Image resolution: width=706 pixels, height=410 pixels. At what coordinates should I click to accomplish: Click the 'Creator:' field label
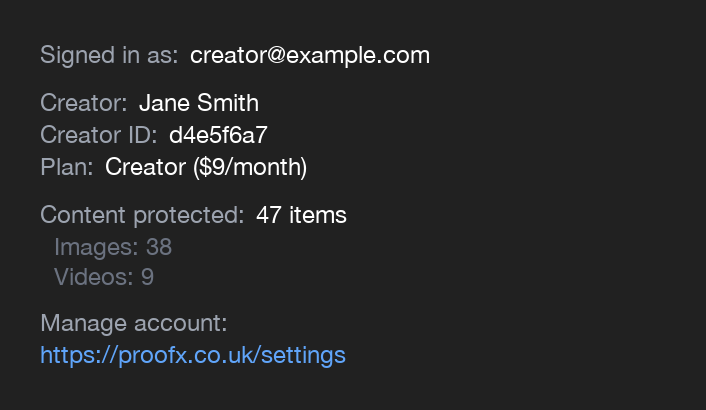[84, 103]
